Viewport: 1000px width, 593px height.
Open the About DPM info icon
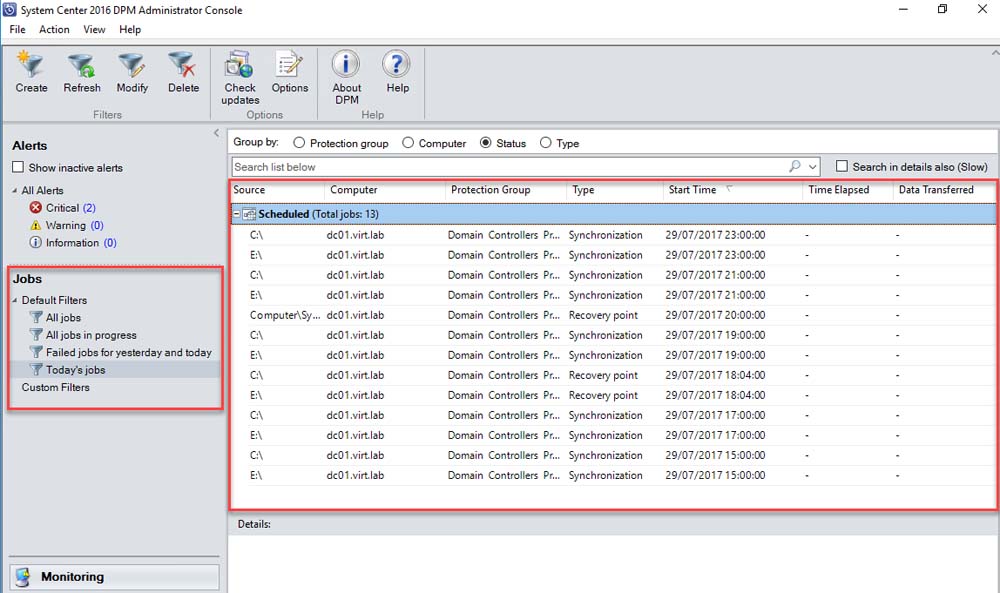click(346, 64)
